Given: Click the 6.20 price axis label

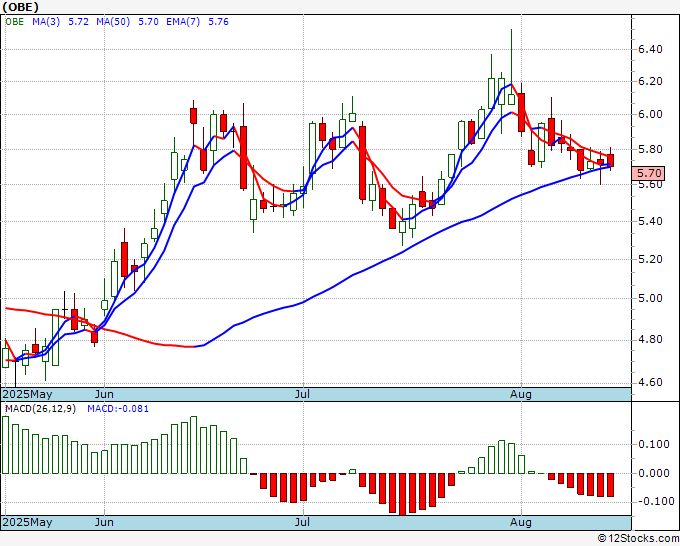Looking at the screenshot, I should 650,81.
